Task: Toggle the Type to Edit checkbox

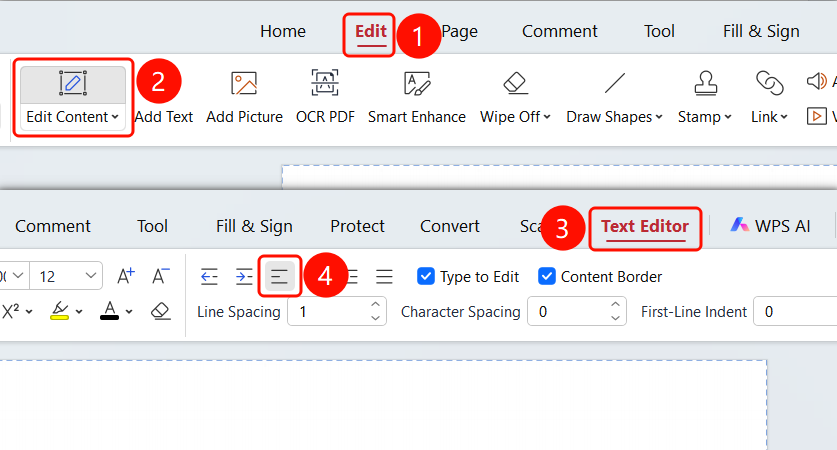Action: tap(425, 276)
